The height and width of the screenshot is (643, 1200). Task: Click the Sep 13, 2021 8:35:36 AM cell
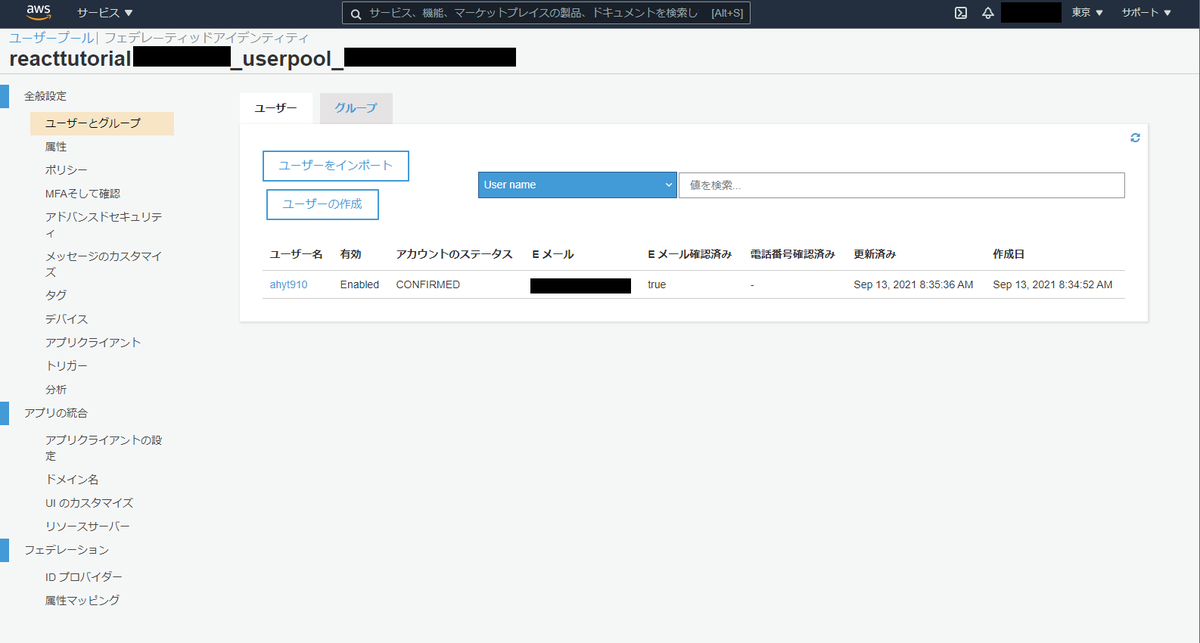(x=914, y=285)
